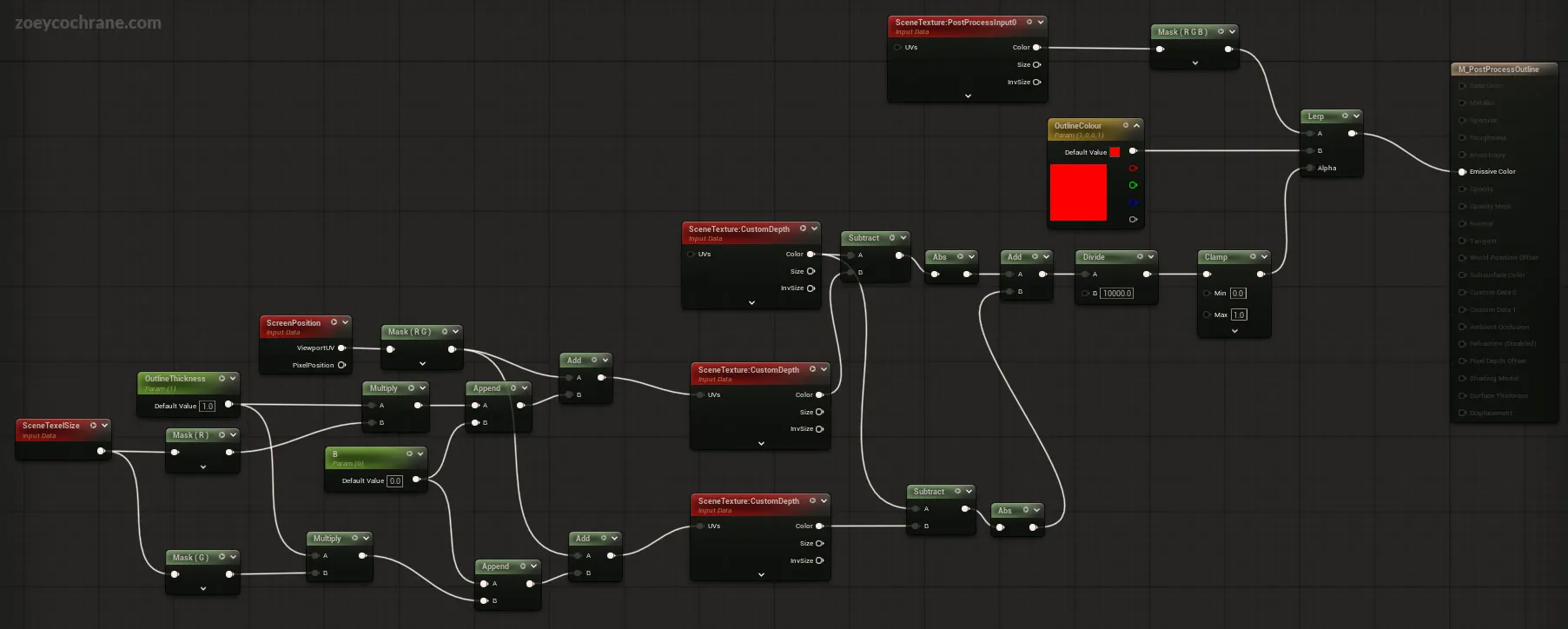Click Size output pin on SceneTexture:PostProcessInput0
This screenshot has width=1568, height=629.
[1036, 65]
